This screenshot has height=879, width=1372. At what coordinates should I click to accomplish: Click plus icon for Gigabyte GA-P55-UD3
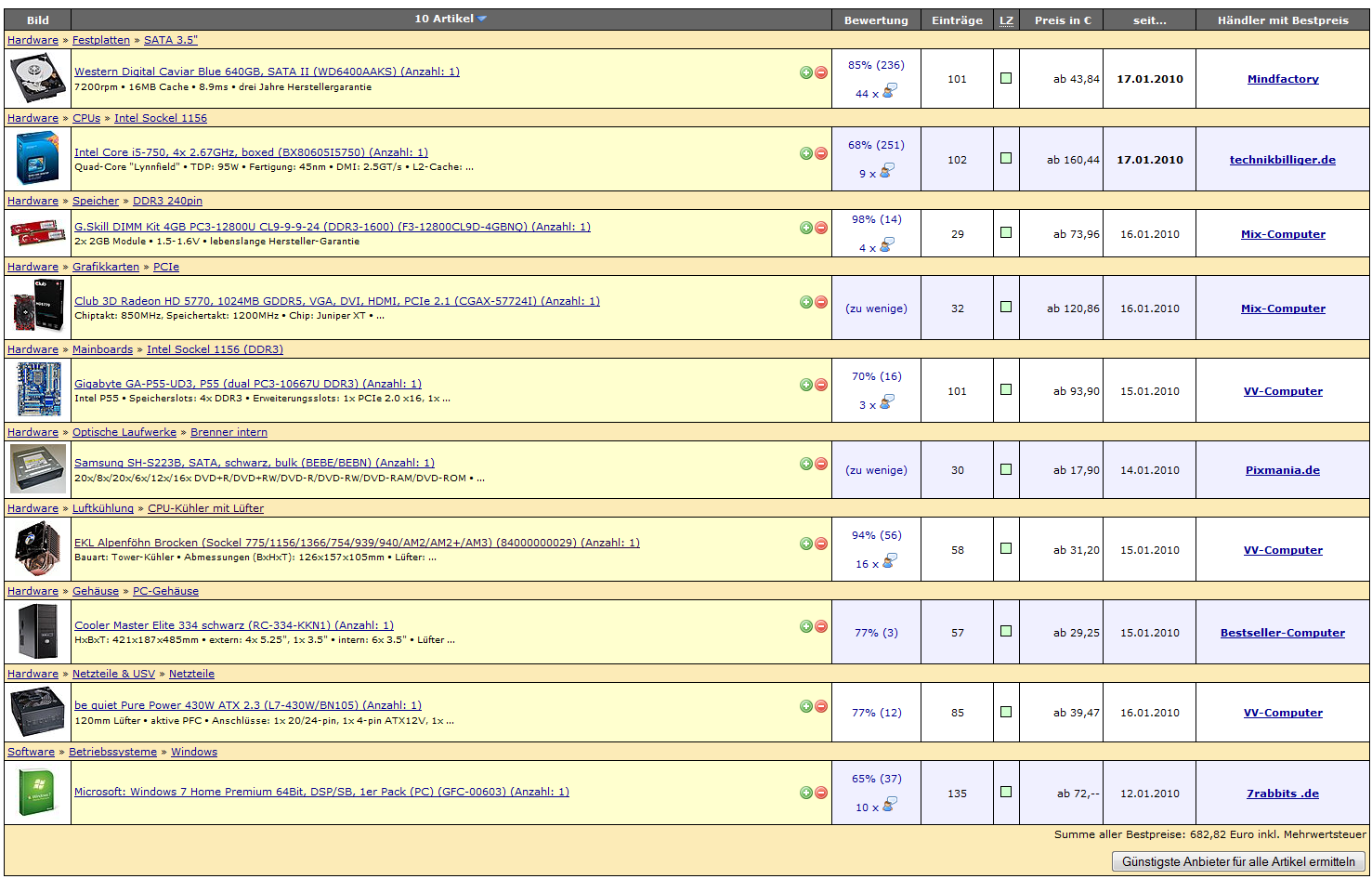(x=806, y=385)
